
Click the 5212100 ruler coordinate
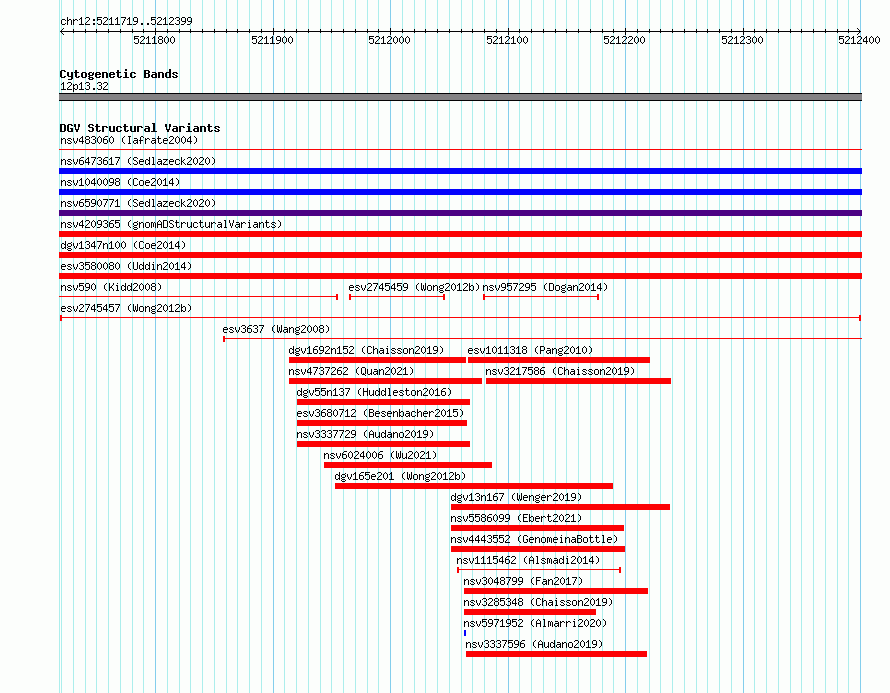507,40
